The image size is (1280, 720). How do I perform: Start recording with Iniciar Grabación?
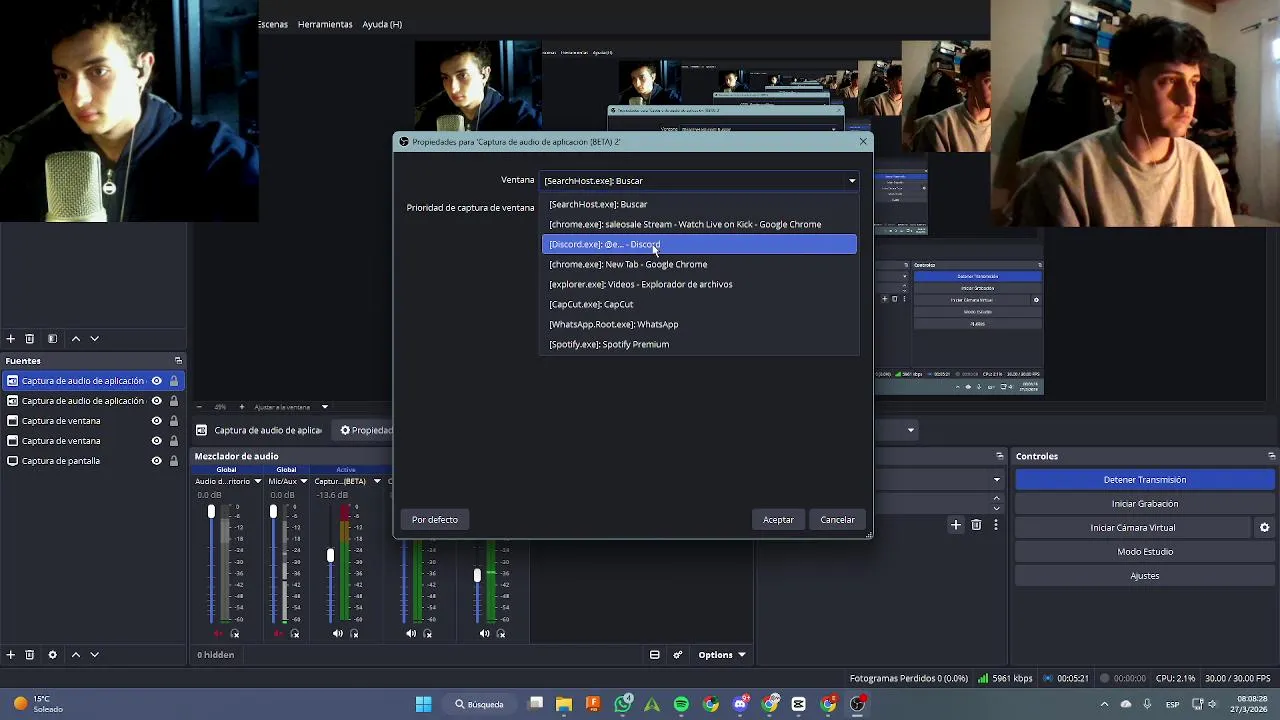point(1145,504)
